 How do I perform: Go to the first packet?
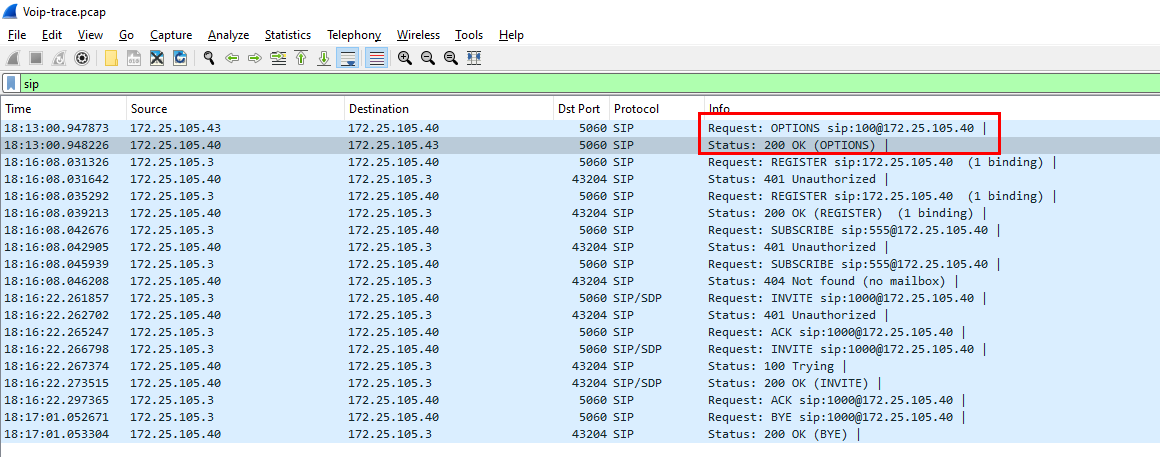(x=301, y=58)
